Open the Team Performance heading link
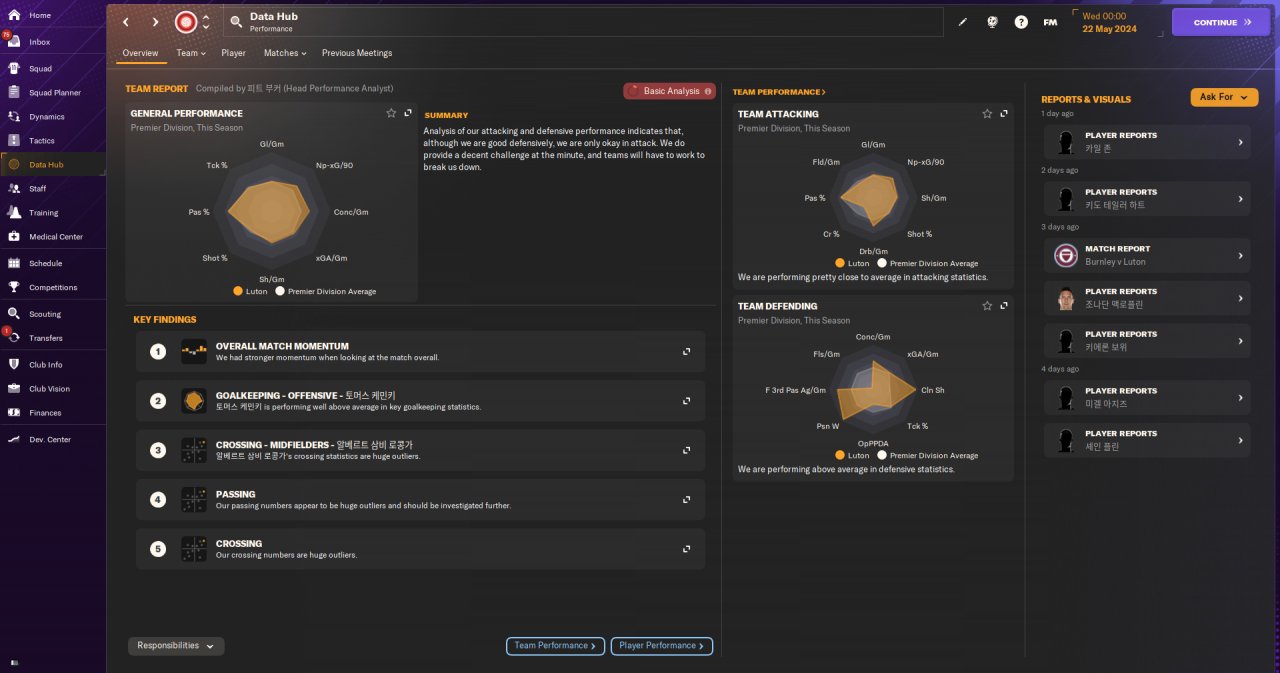Screen dimensions: 1280x673 point(779,92)
